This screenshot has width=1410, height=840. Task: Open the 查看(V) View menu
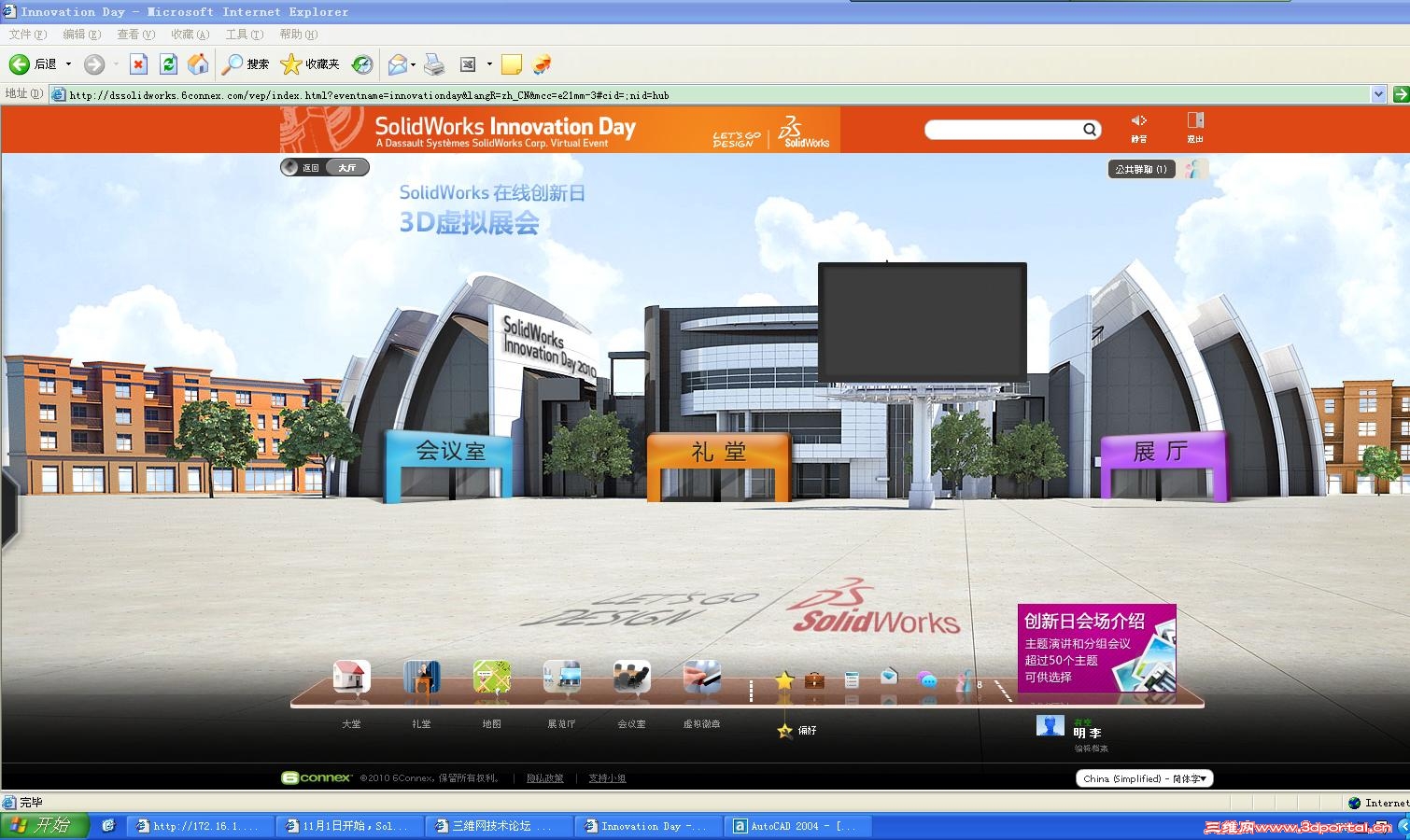135,35
